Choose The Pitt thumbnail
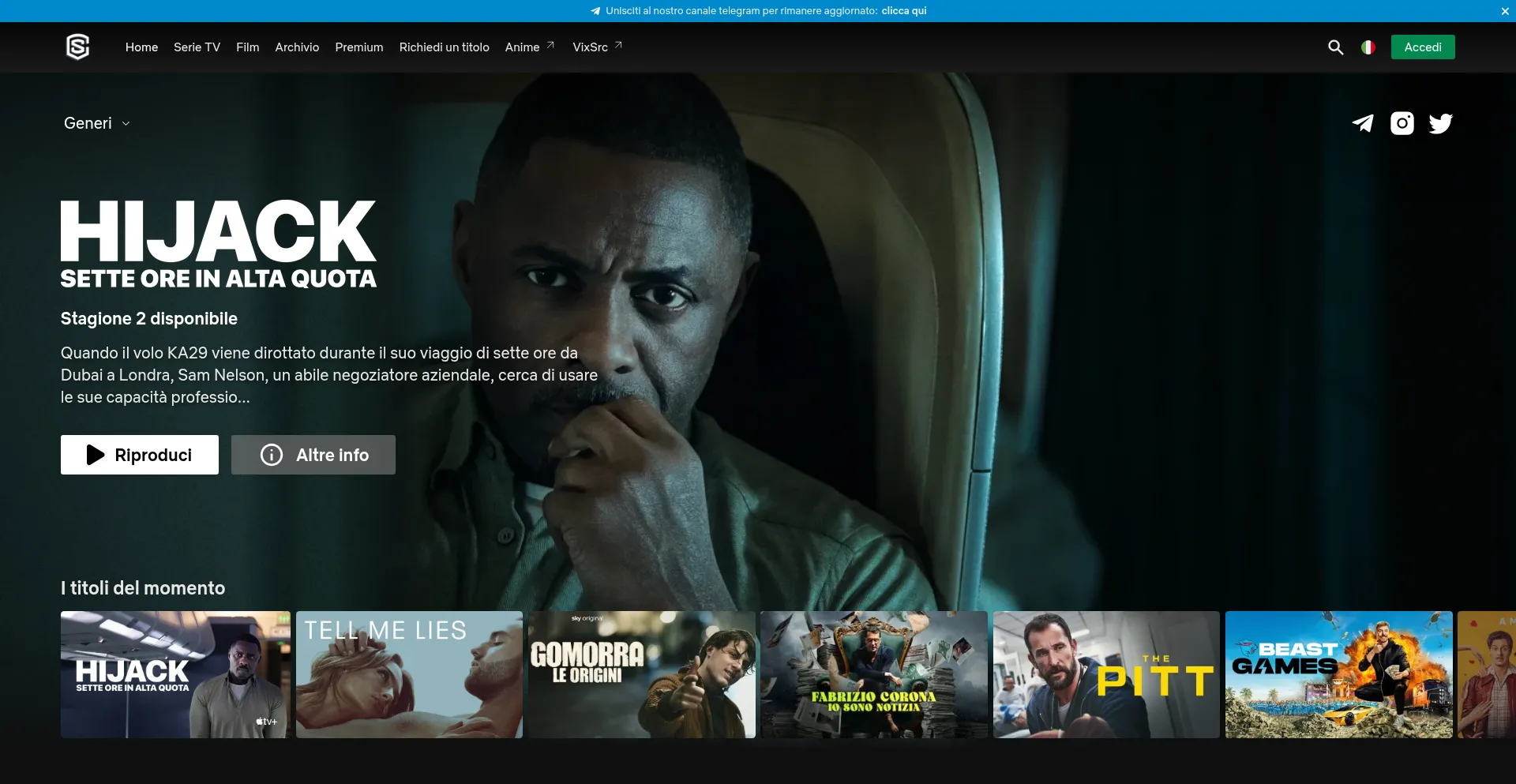 (x=1105, y=674)
